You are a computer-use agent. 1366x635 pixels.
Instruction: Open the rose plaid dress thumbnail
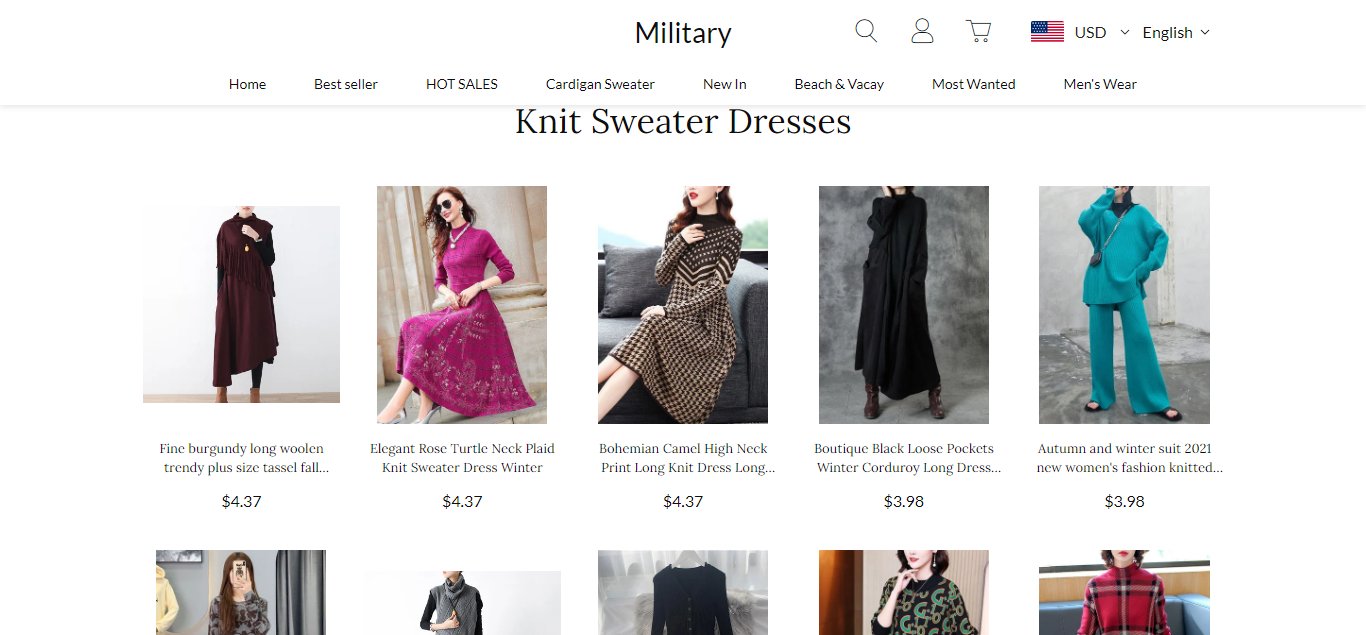[x=462, y=304]
